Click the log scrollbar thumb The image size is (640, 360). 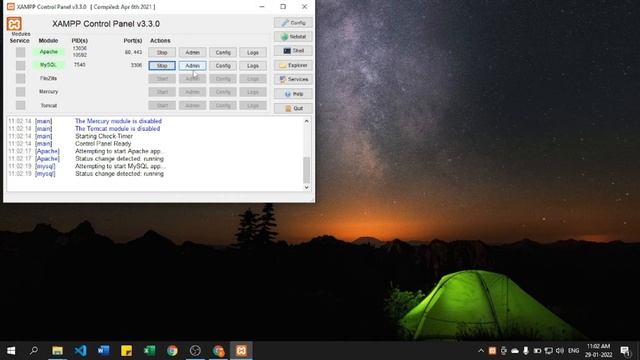[x=307, y=170]
